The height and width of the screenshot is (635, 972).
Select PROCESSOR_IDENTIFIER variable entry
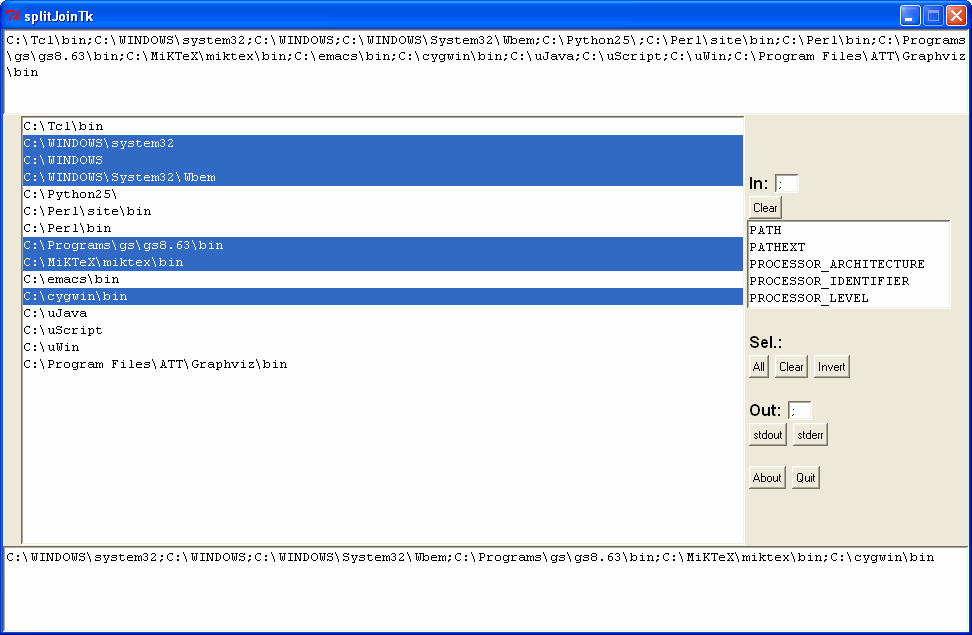click(829, 281)
